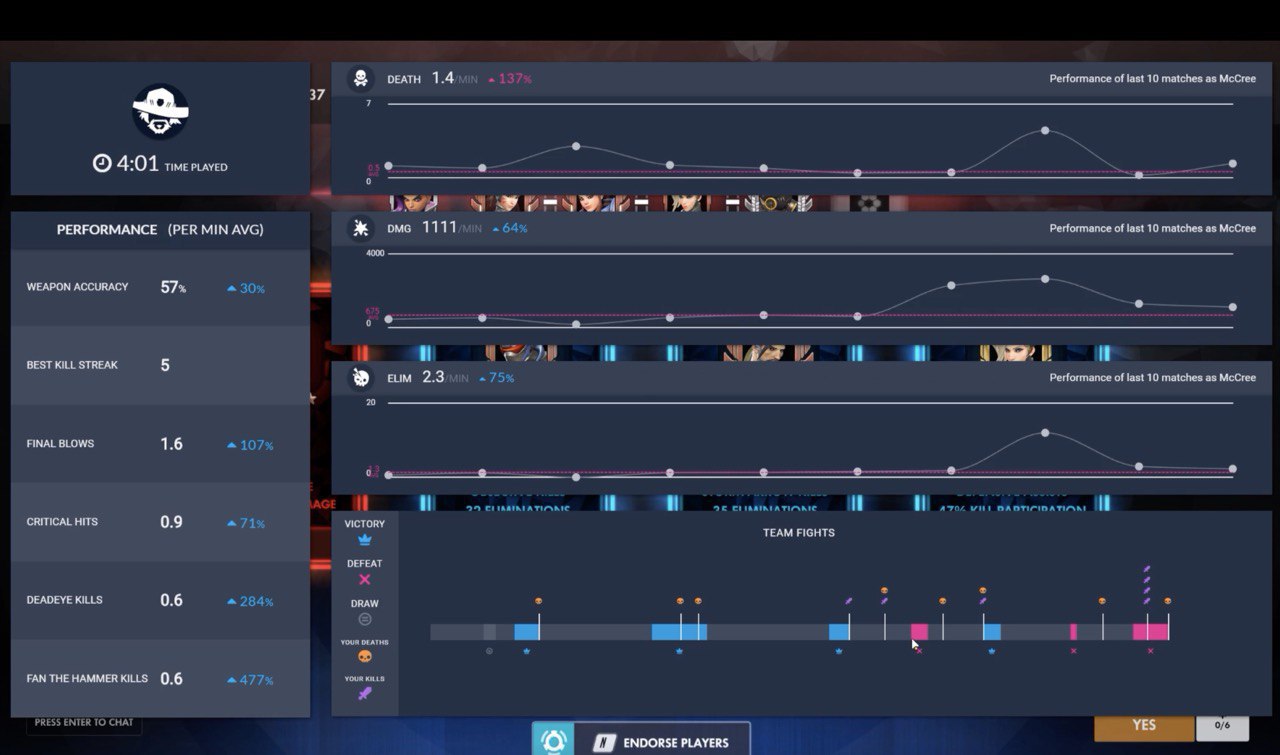Click the draw marker below the team fight timeline
Image resolution: width=1280 pixels, height=755 pixels.
[489, 651]
